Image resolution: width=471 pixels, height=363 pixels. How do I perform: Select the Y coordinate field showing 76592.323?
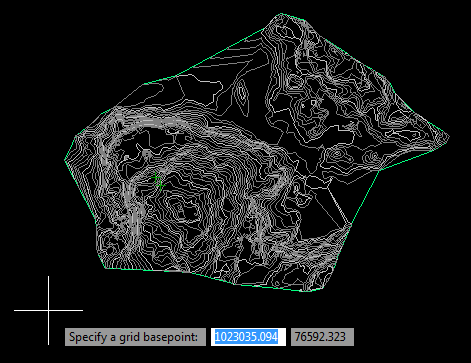[322, 337]
